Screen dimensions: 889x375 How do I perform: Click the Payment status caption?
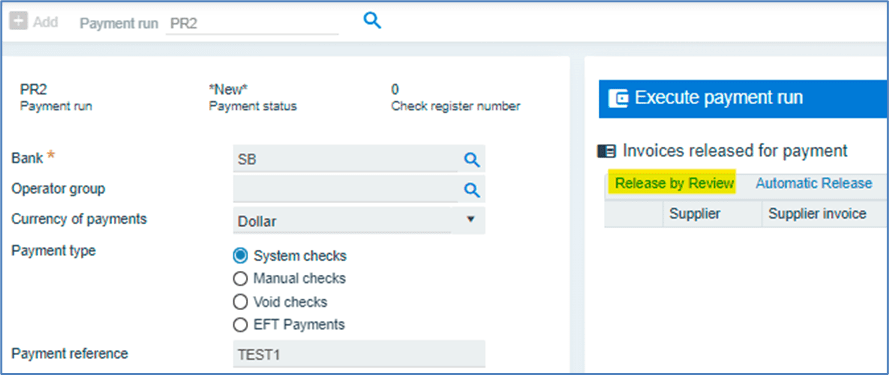coord(253,106)
